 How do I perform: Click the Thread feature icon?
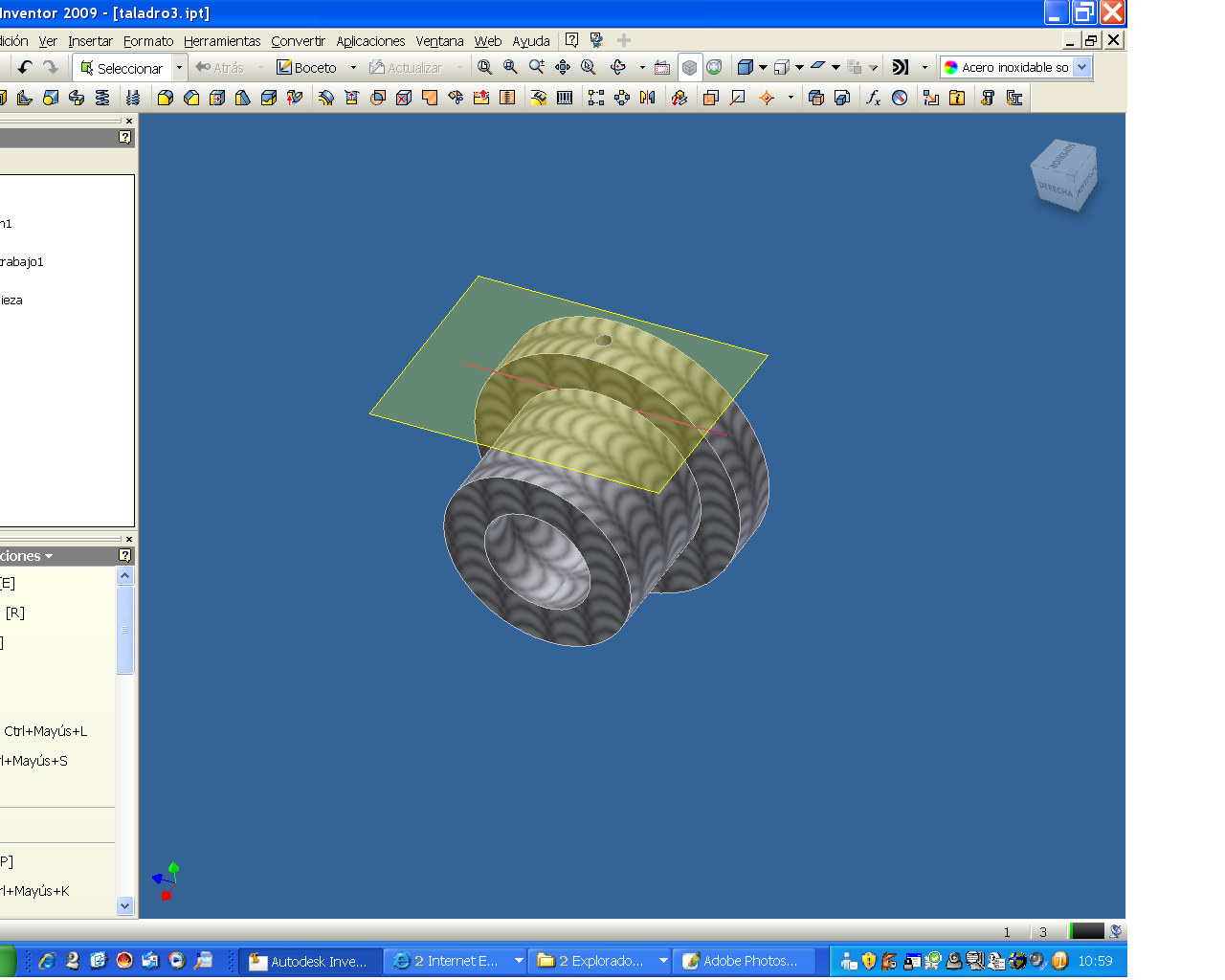click(133, 98)
